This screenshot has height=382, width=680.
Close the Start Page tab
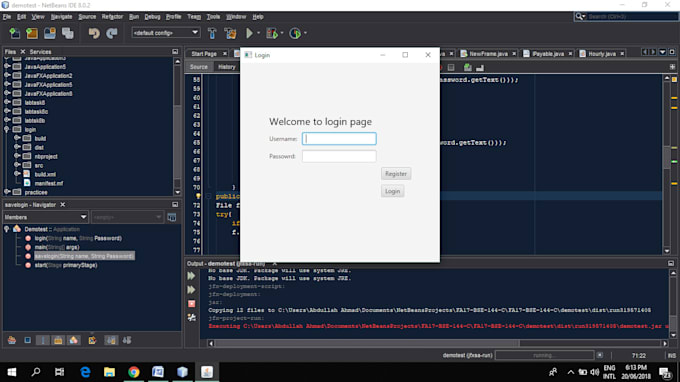[x=225, y=54]
